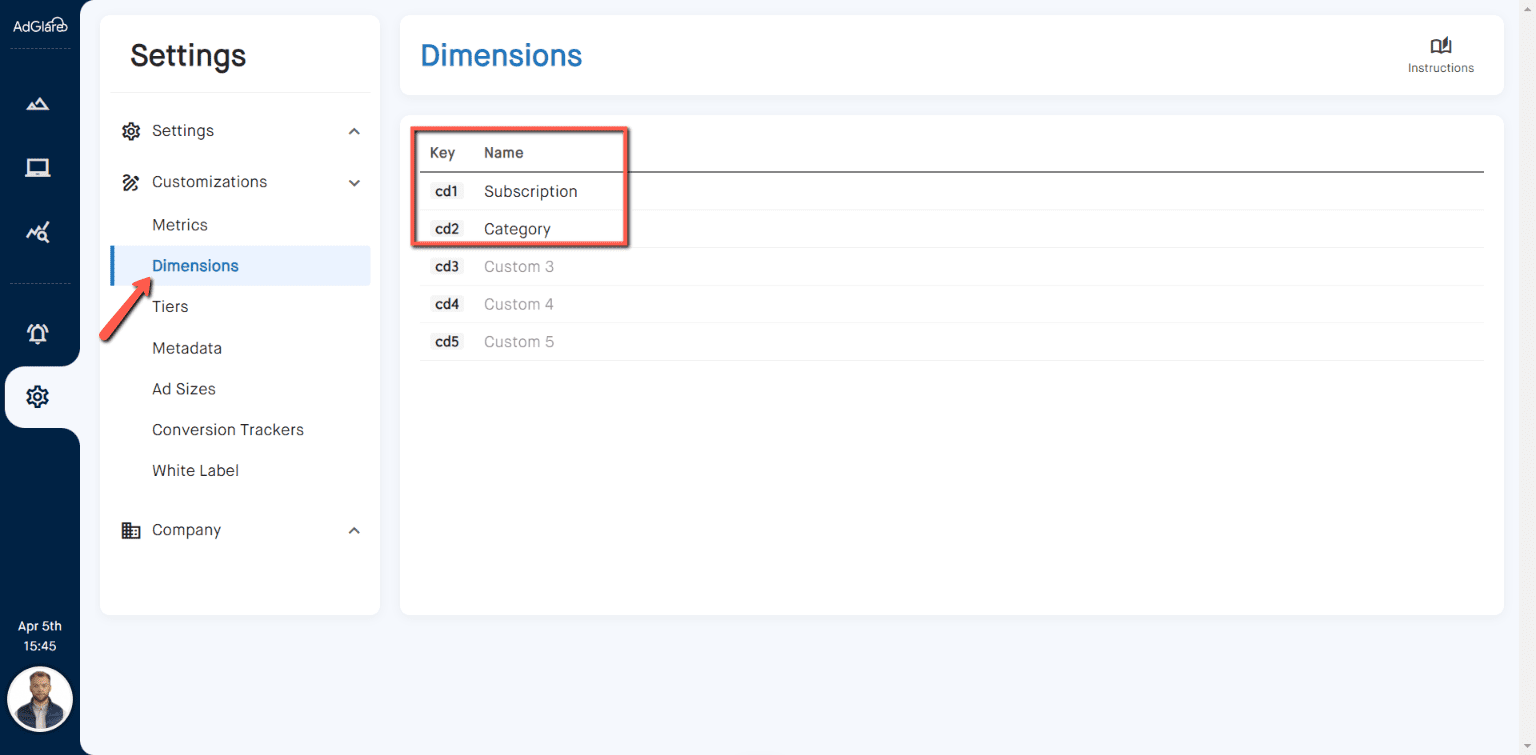The width and height of the screenshot is (1536, 755).
Task: Edit the cd1 Subscription dimension row
Action: point(530,191)
